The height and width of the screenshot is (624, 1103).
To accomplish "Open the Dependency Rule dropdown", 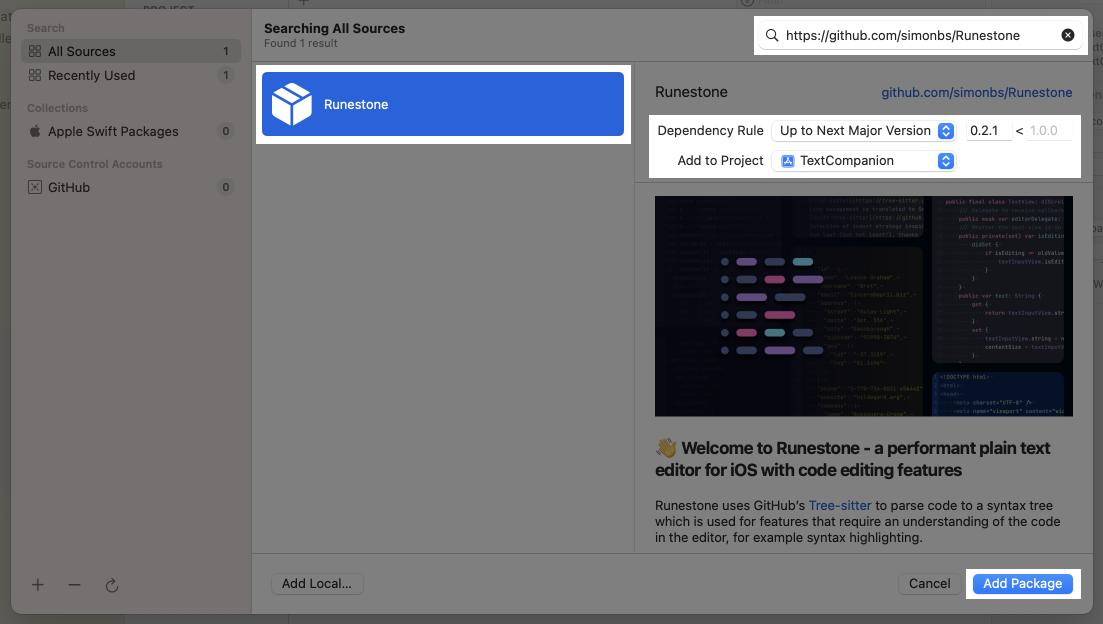I will [x=946, y=130].
